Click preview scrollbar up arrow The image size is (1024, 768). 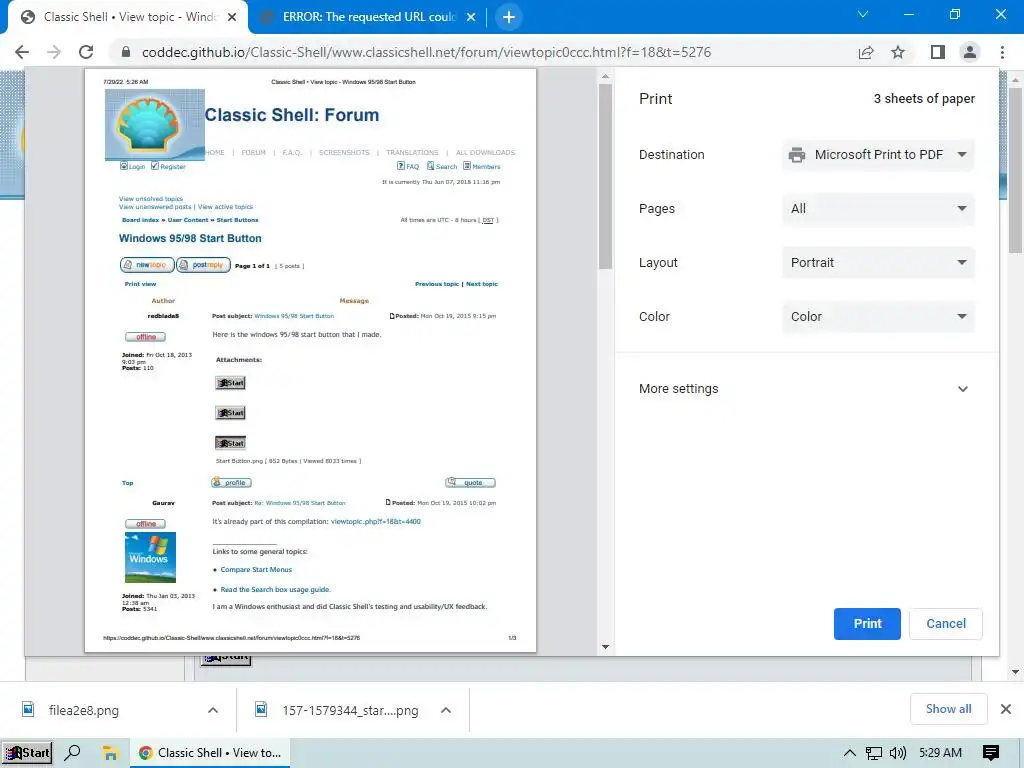click(x=605, y=76)
